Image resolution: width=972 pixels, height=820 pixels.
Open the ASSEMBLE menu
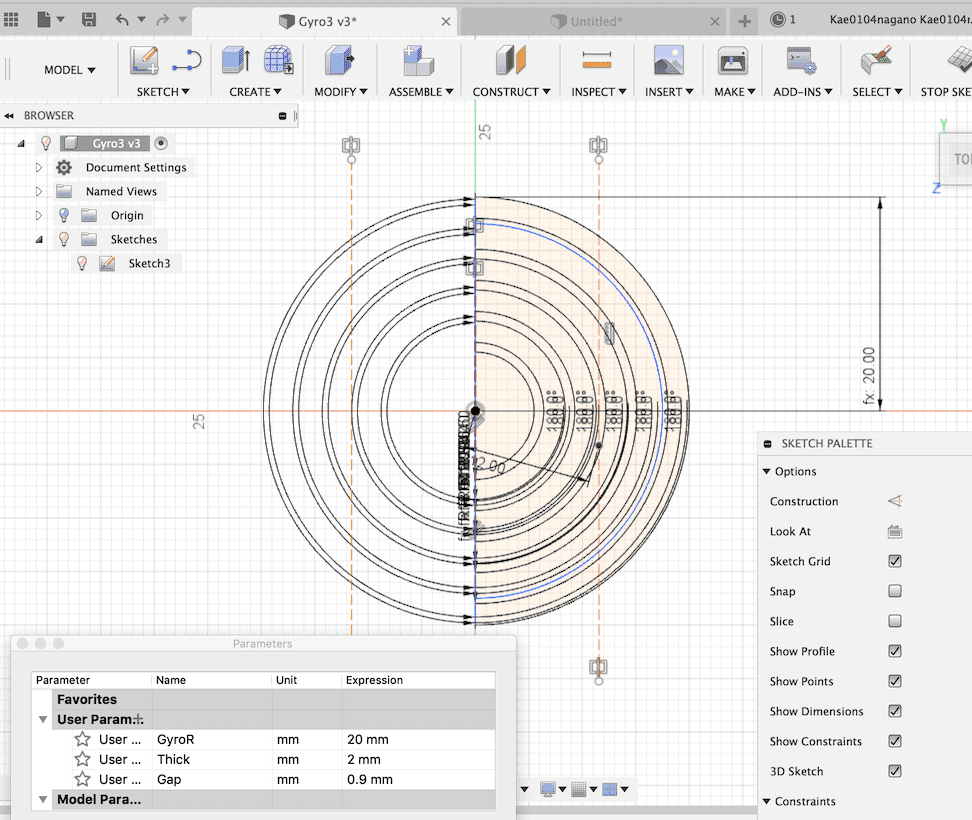pyautogui.click(x=421, y=91)
